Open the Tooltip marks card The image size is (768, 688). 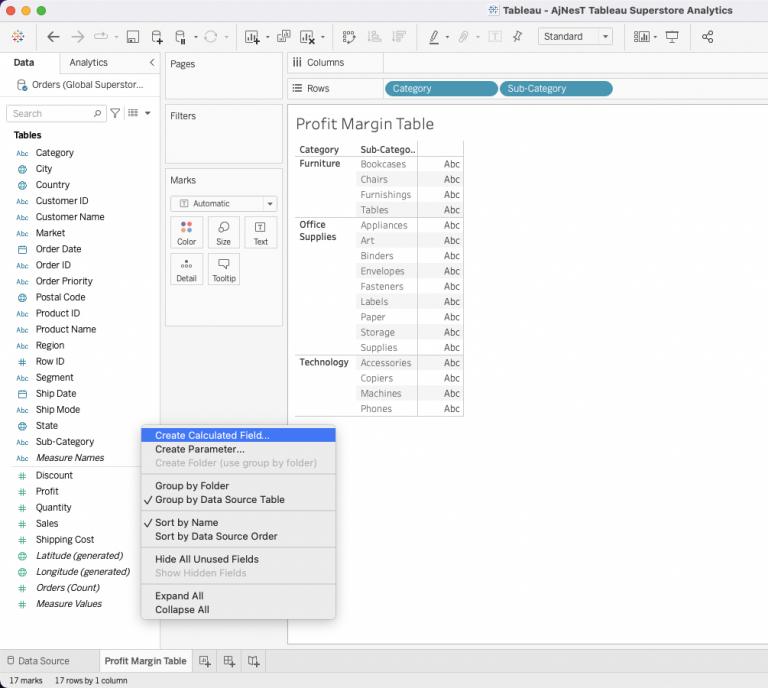(x=224, y=269)
